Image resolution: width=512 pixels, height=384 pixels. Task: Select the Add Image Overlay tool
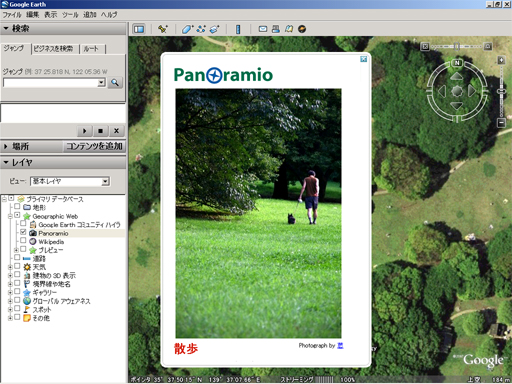click(x=214, y=29)
